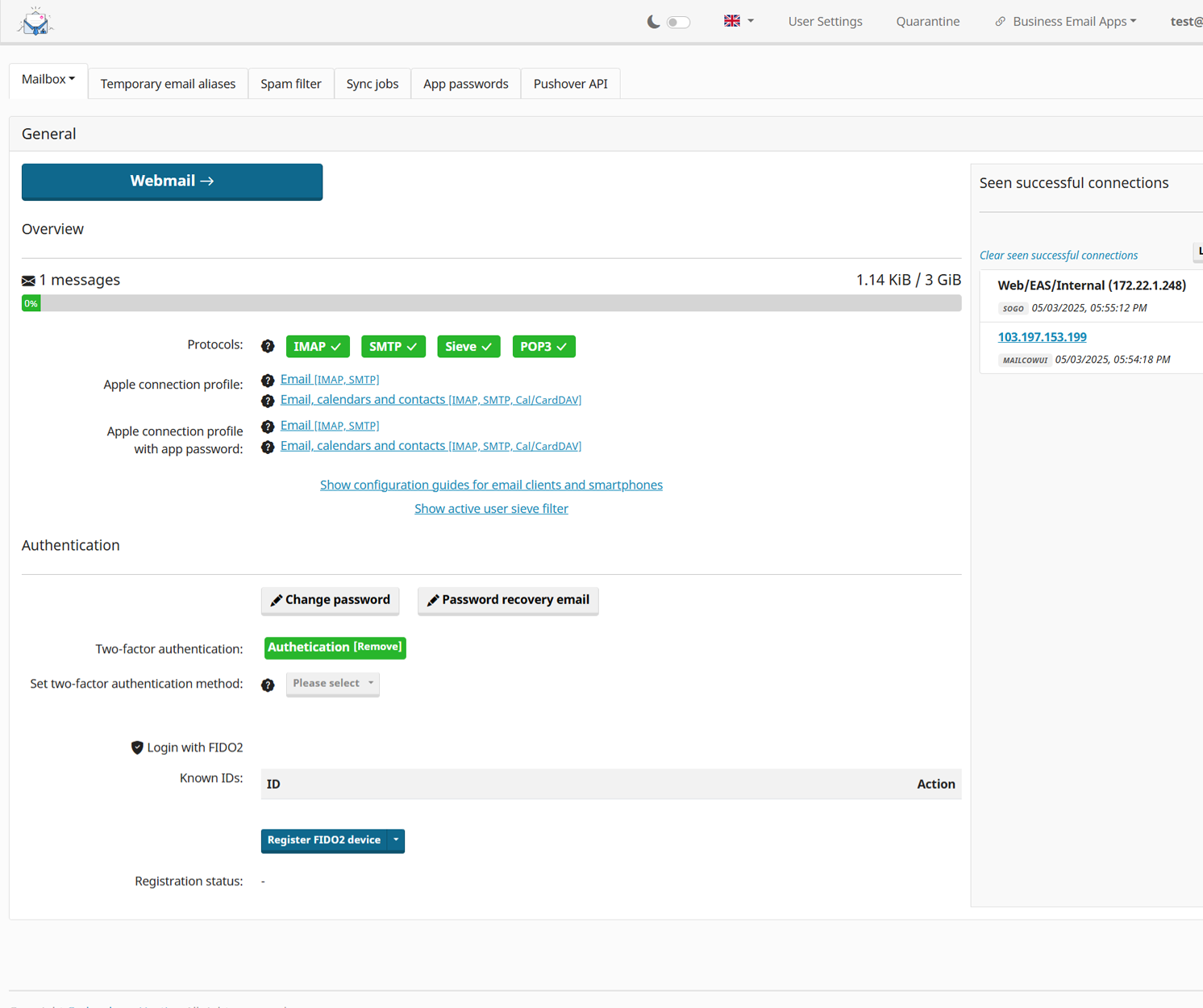This screenshot has width=1203, height=1008.
Task: Open Quarantine in top navigation
Action: 928,22
